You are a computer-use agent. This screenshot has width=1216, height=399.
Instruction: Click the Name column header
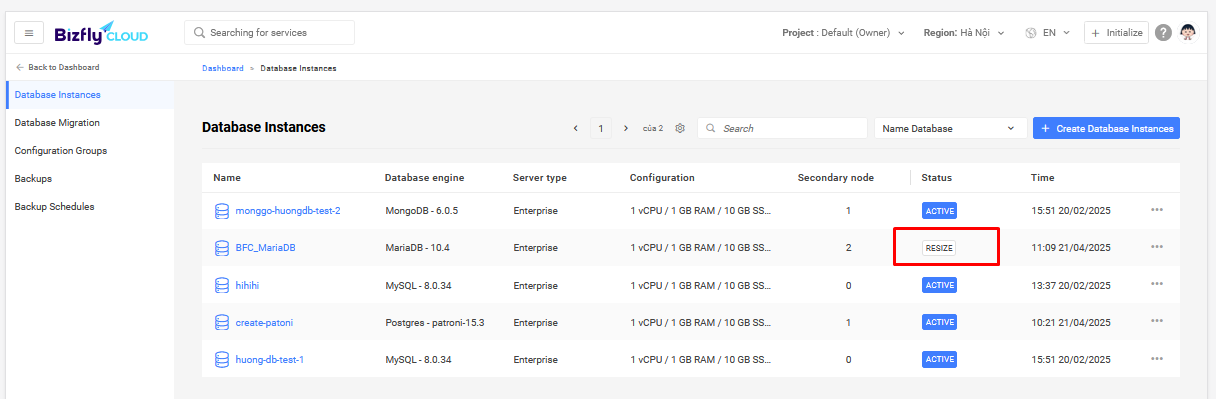[x=227, y=178]
